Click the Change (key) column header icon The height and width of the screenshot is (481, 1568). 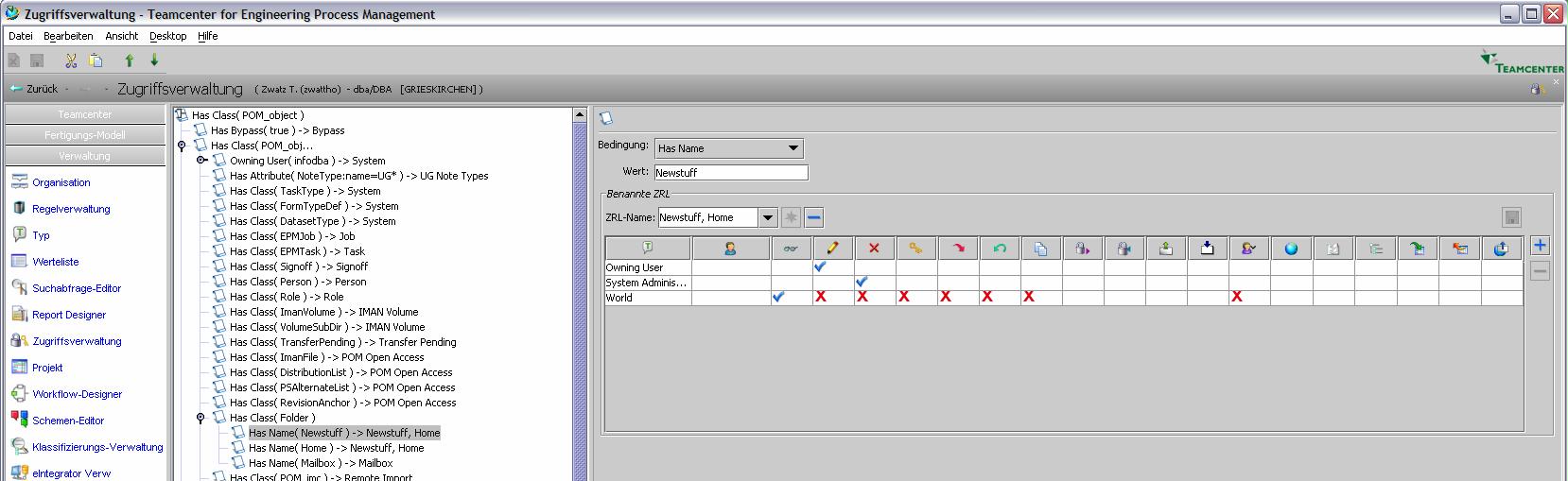click(x=916, y=249)
